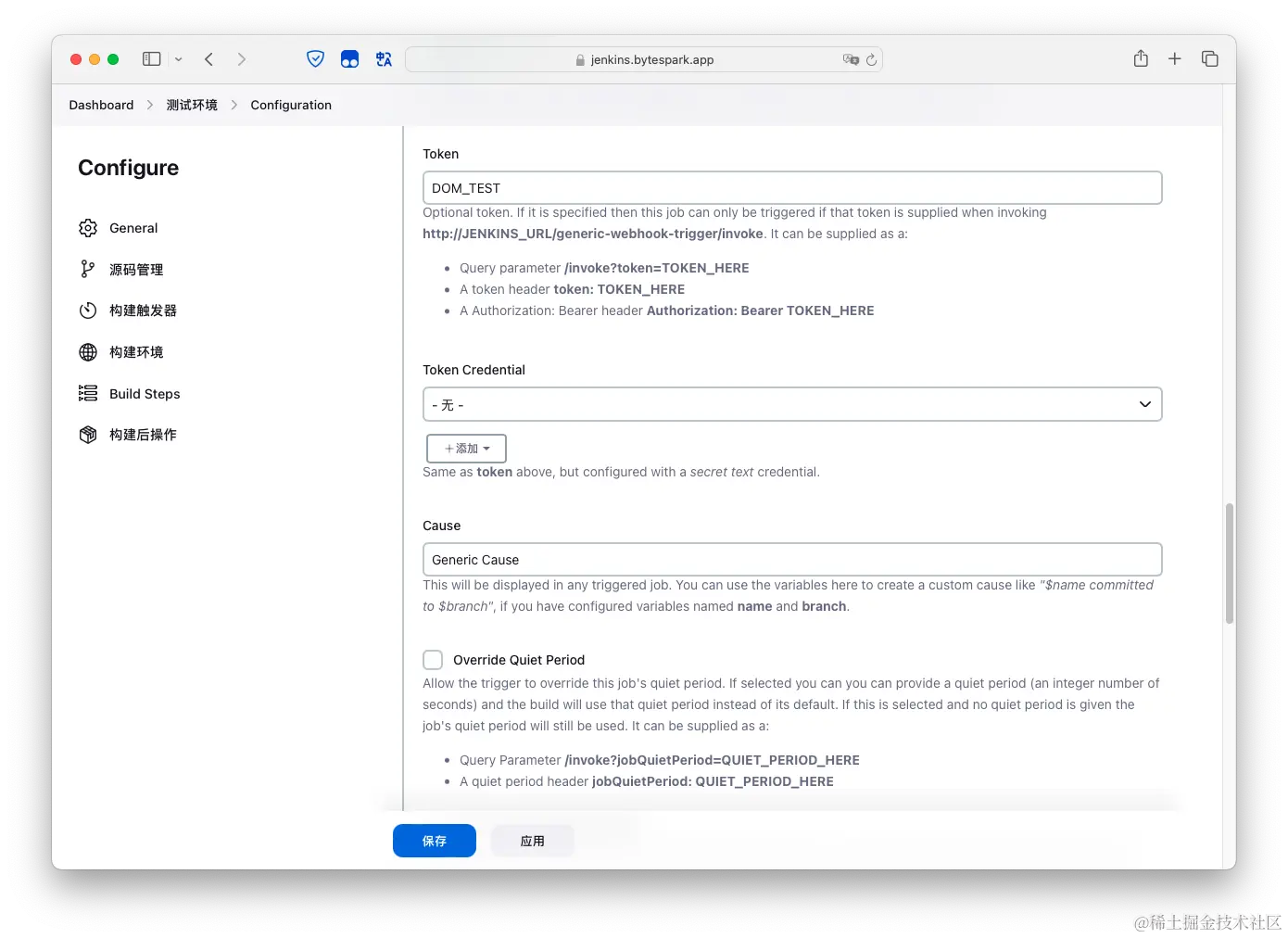Select the 源码管理 section
This screenshot has height=938, width=1288.
coord(136,270)
